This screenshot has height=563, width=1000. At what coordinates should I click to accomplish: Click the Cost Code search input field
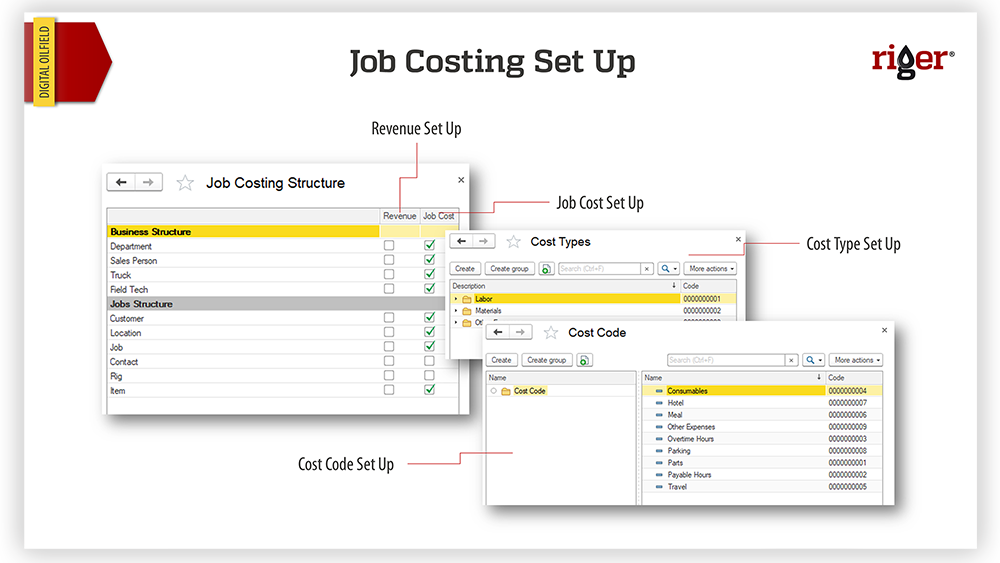725,360
